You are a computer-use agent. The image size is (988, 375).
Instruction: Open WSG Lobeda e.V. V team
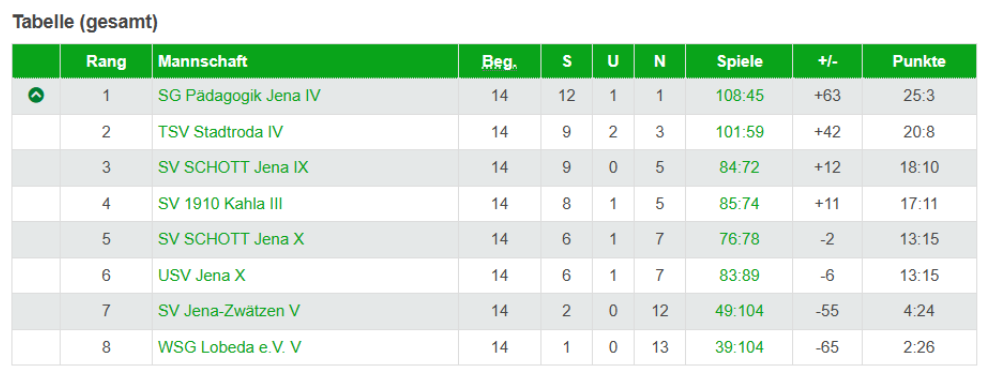[x=229, y=347]
